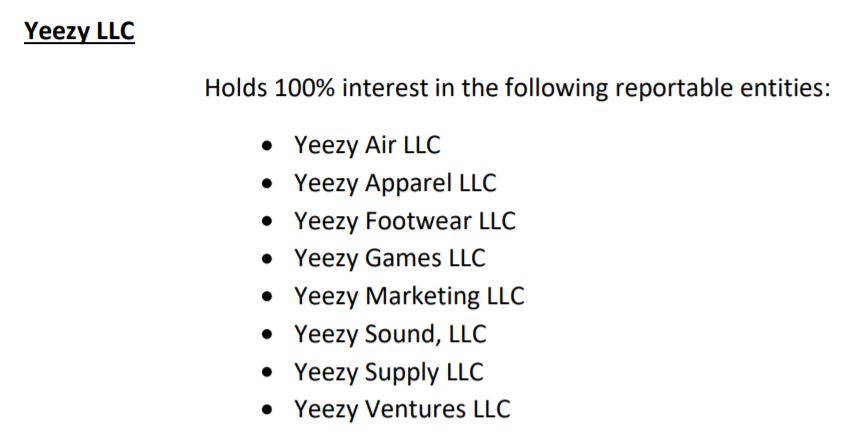This screenshot has width=863, height=438.
Task: Click the bullet before Yeezy Games LLC
Action: tap(267, 259)
